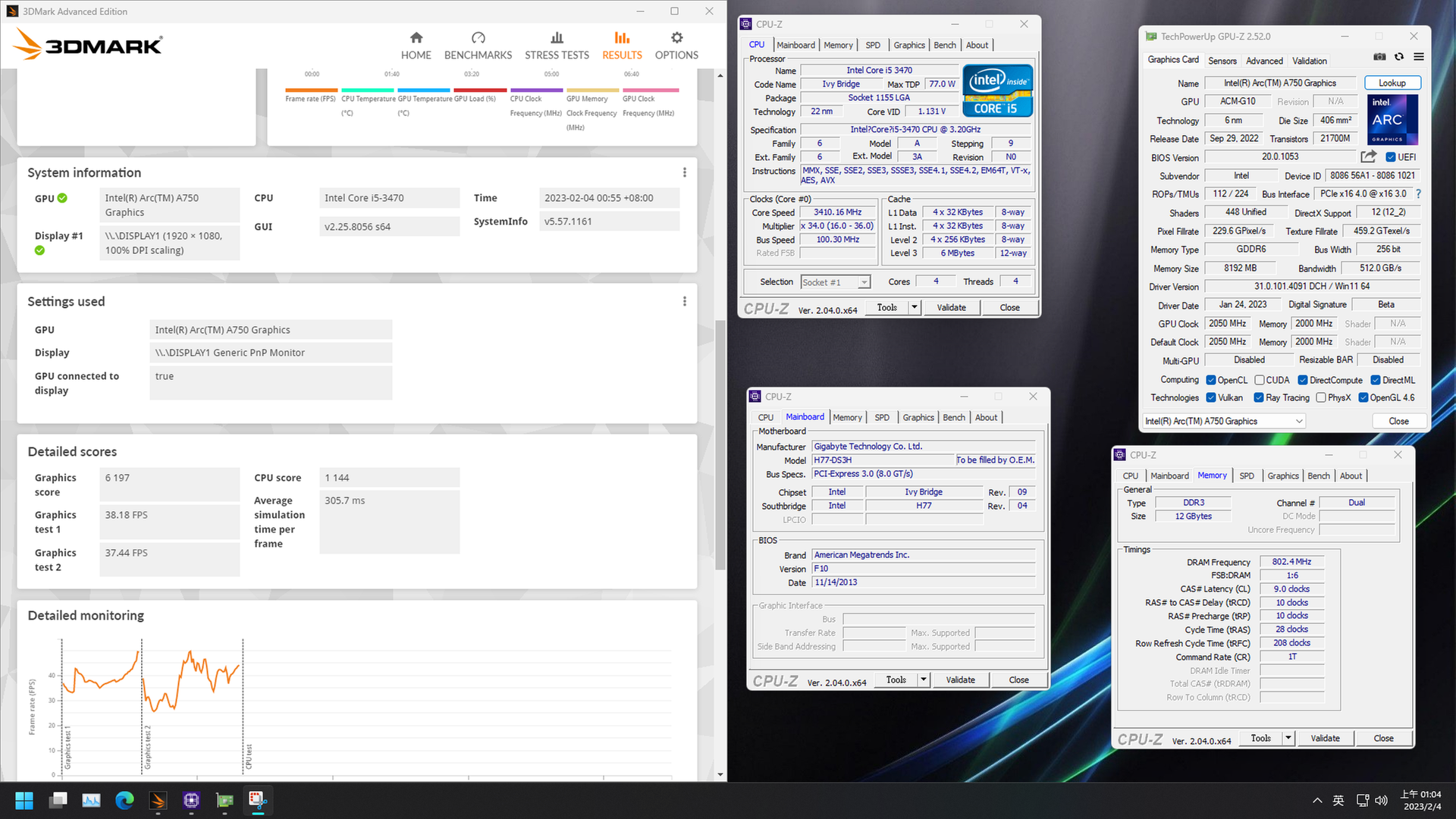Open Graphics tab in Memory CPU-Z window
1456x819 pixels.
tap(1283, 475)
